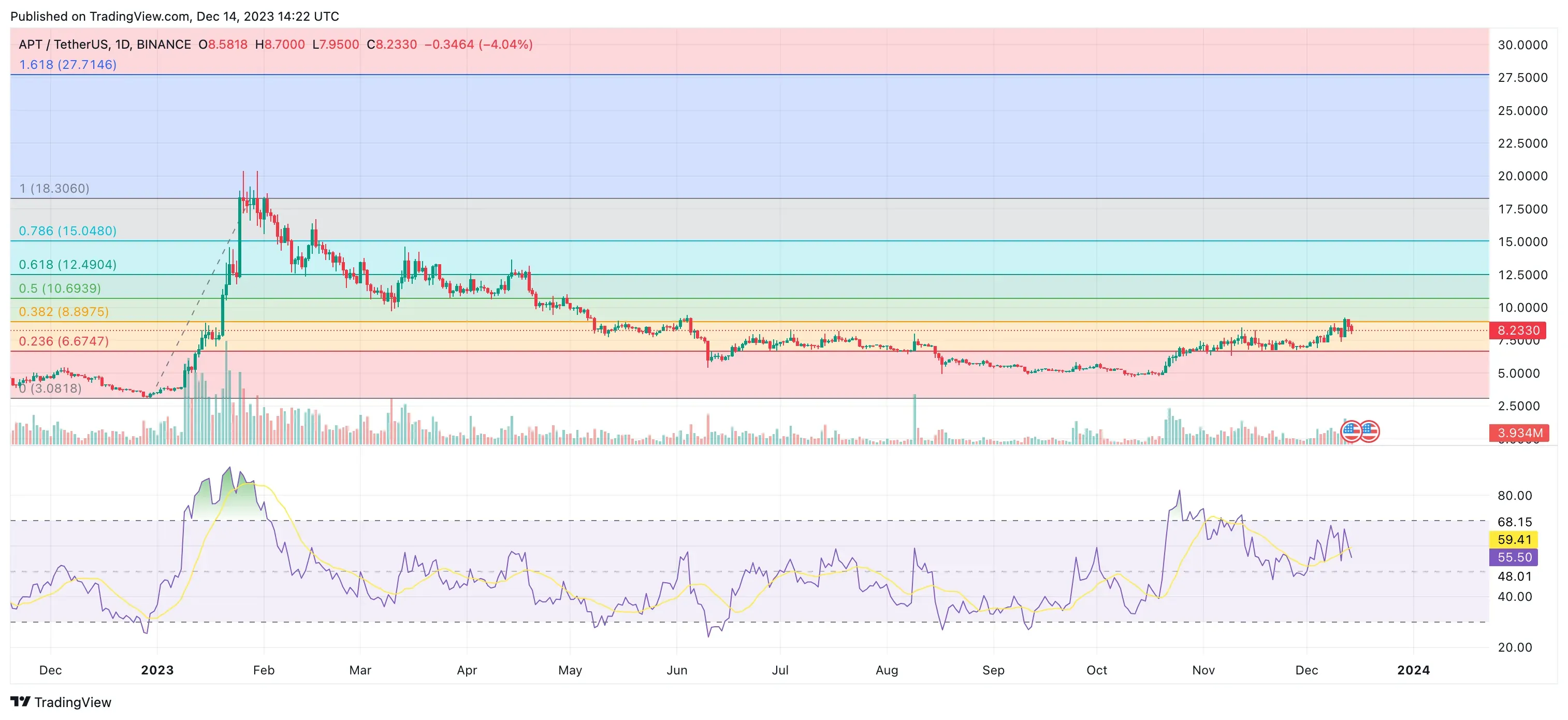Click the 25.0000 price axis label

[x=1522, y=110]
